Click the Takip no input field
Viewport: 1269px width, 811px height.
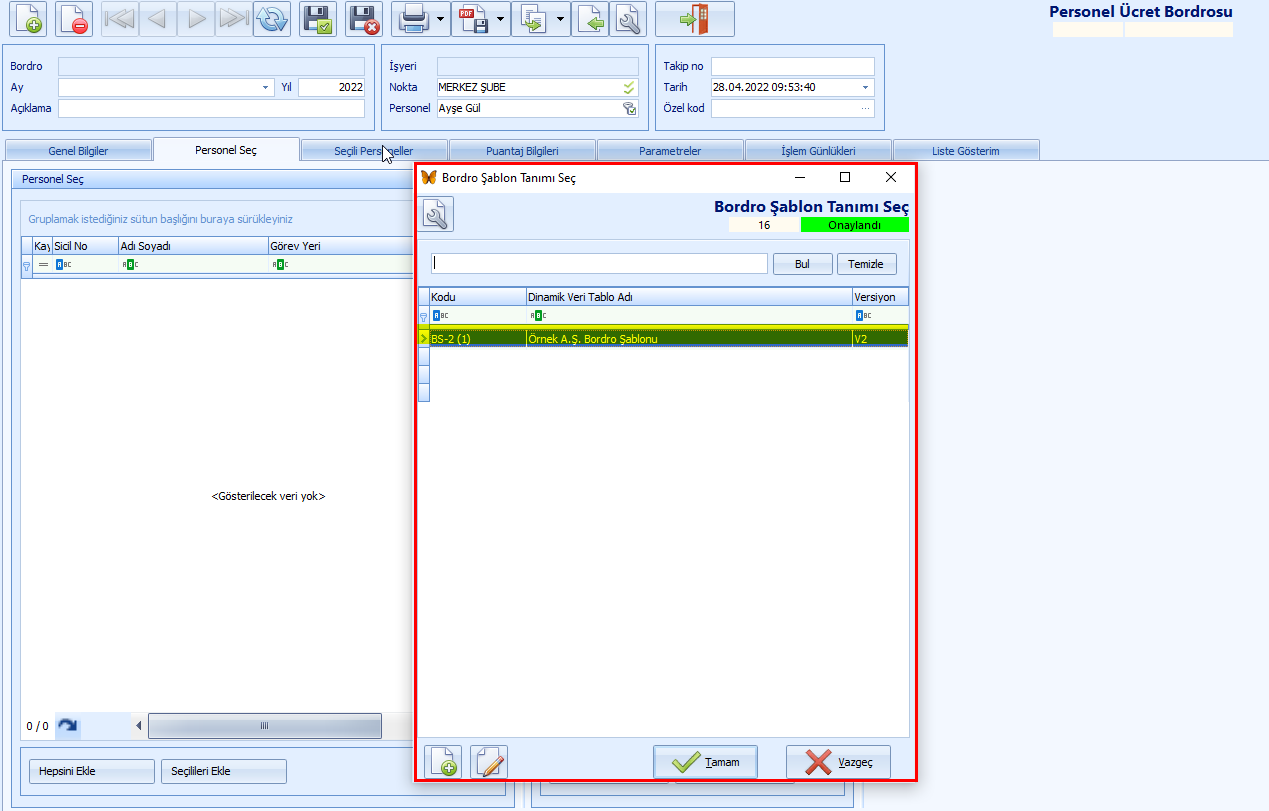coord(792,66)
